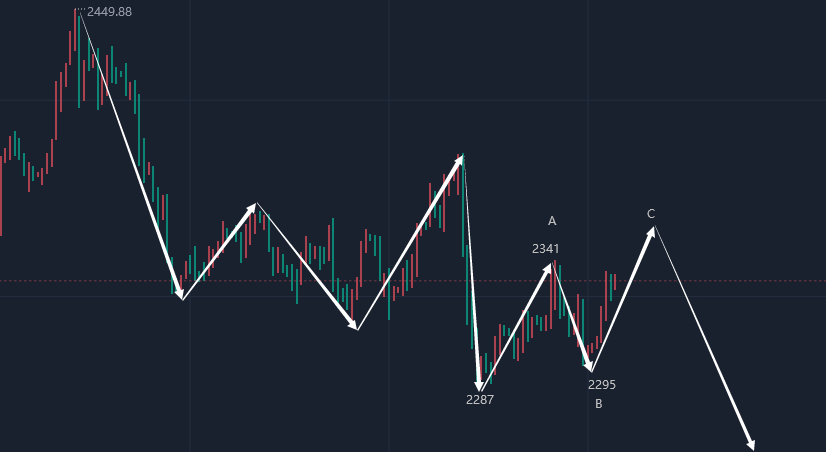The image size is (826, 452).
Task: Select the arrowhead at the 2295 low
Action: tap(590, 367)
